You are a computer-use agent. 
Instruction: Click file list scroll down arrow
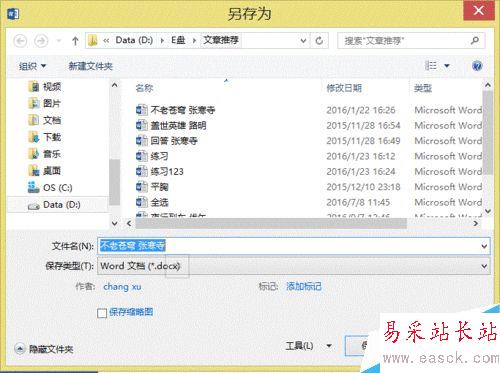point(488,211)
